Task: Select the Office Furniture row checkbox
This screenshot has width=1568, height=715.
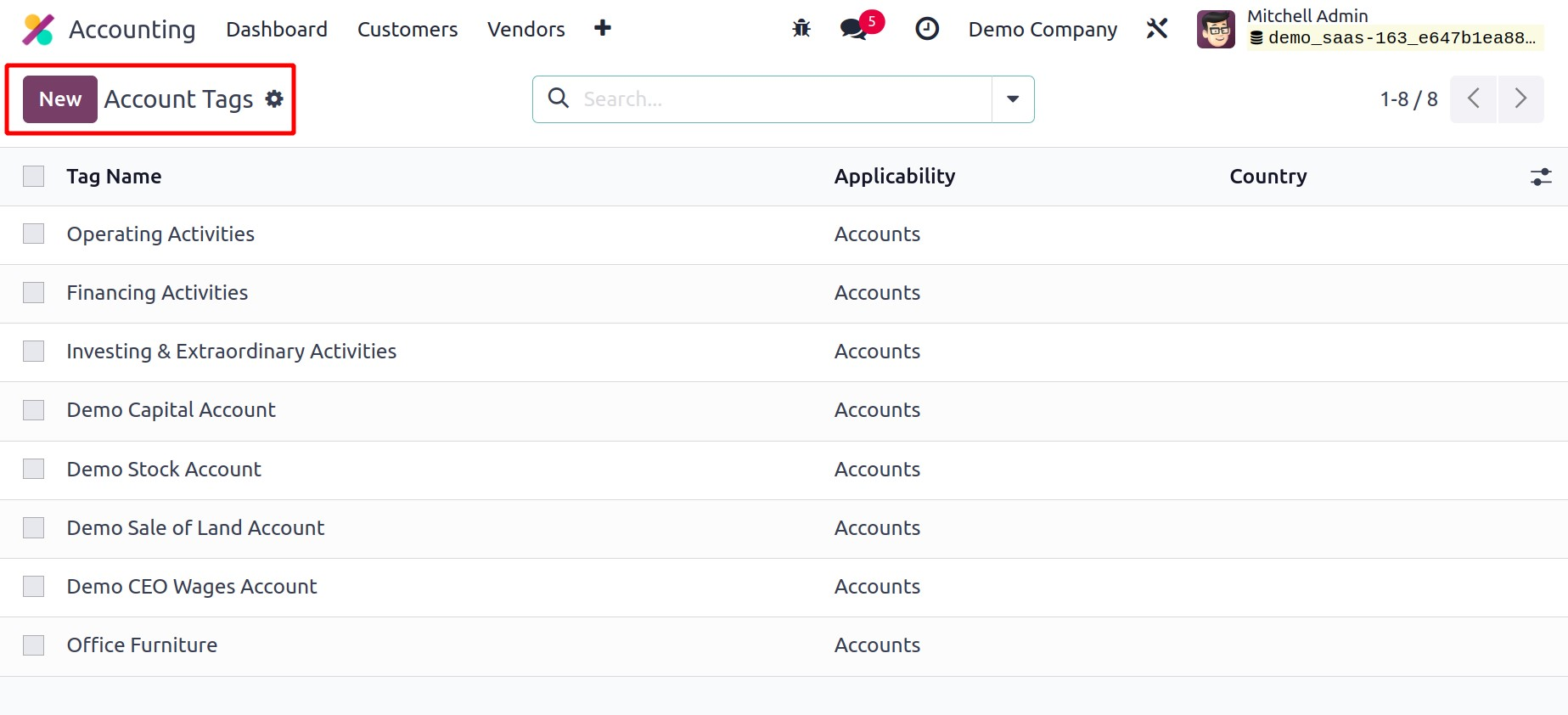Action: 34,645
